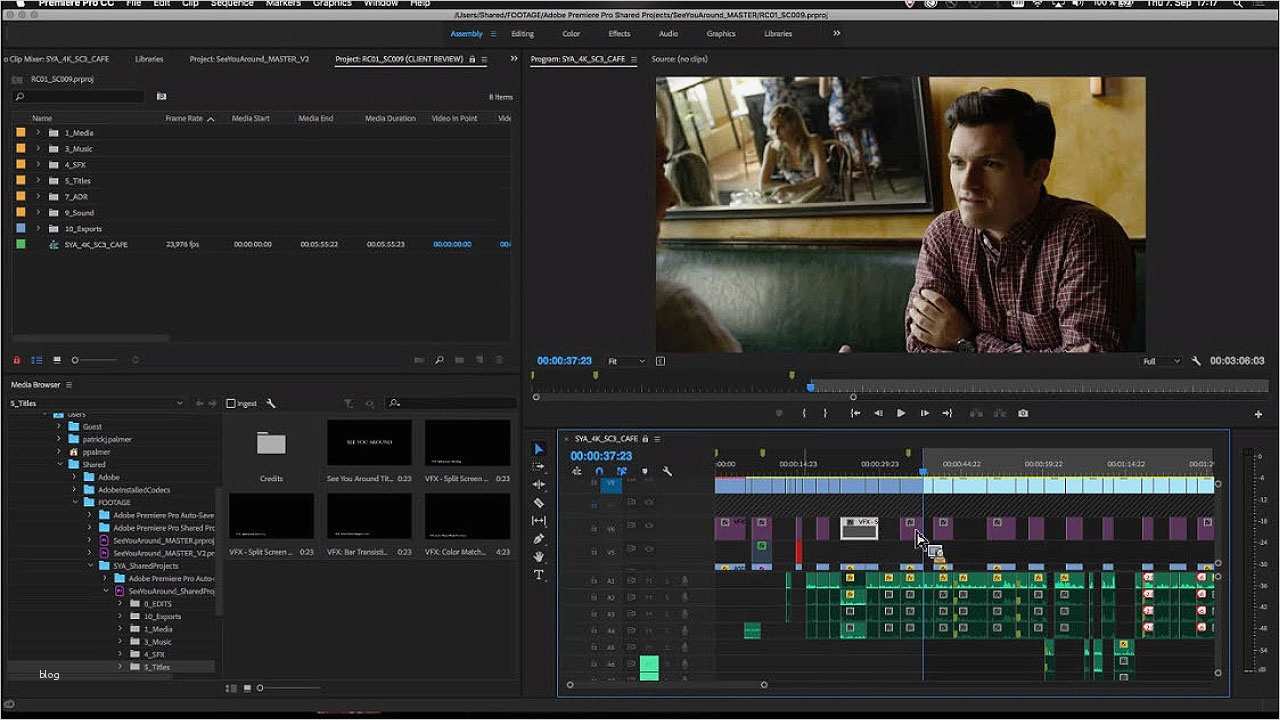Click the Export Frame camera icon
This screenshot has height=720, width=1280.
[x=1023, y=413]
